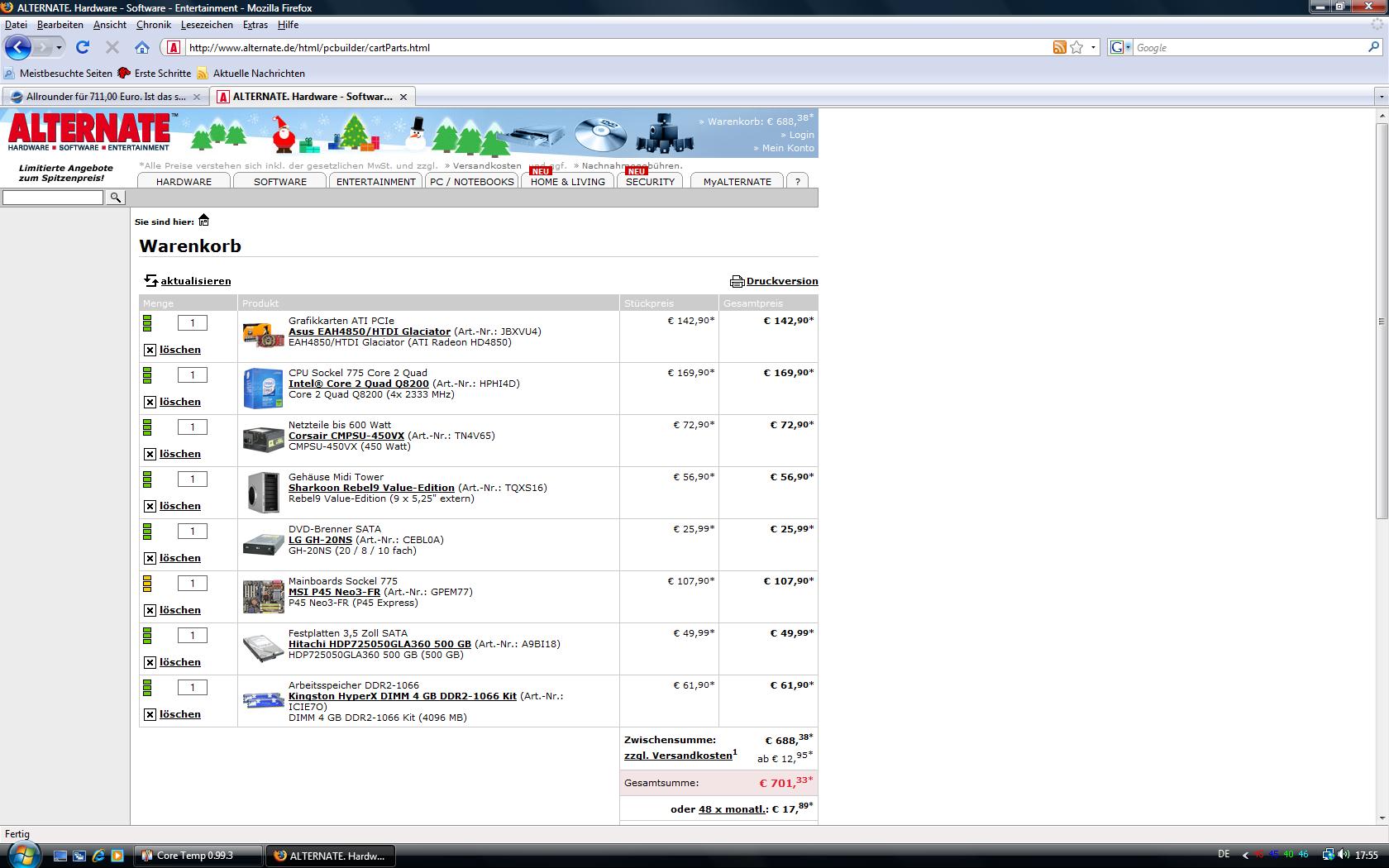
Task: Click löschen X icon for Intel Core 2 Quad
Action: [150, 402]
